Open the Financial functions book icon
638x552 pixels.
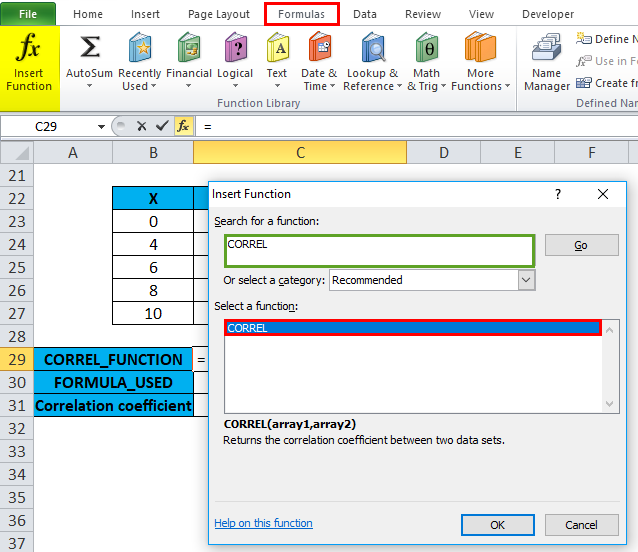coord(189,47)
